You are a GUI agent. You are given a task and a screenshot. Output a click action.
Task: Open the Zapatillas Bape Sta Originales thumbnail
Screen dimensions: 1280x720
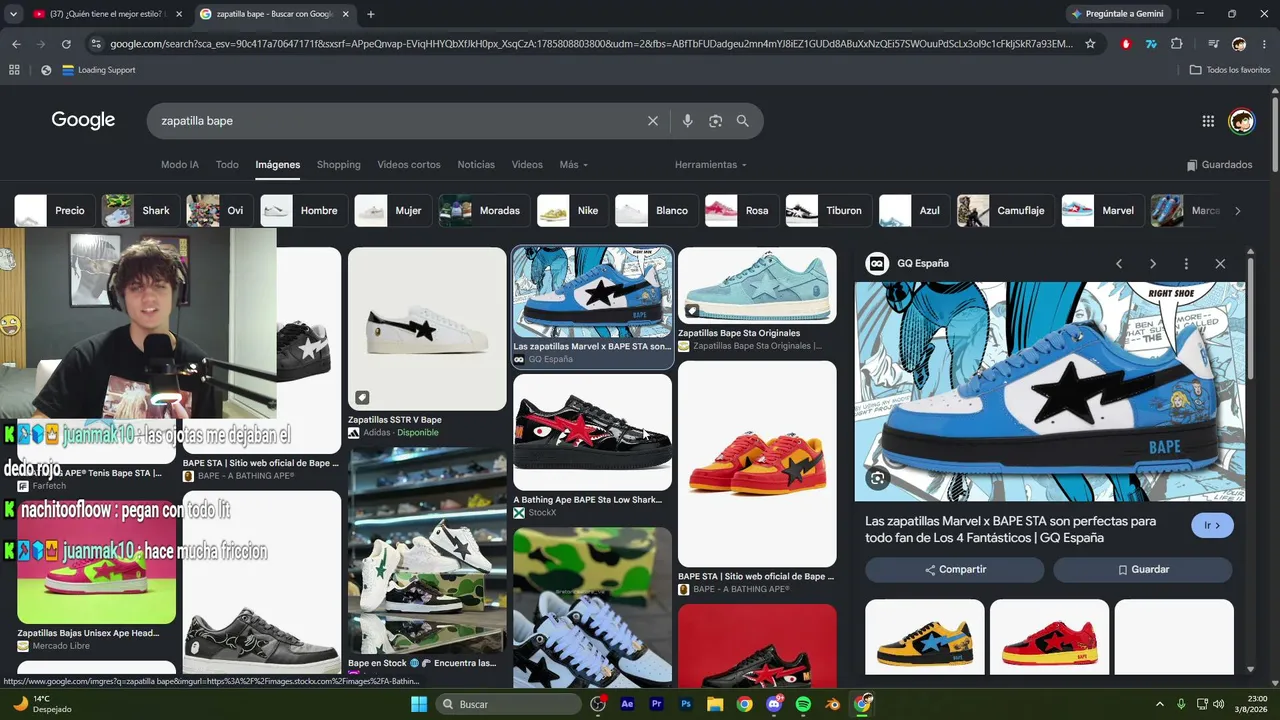[757, 286]
